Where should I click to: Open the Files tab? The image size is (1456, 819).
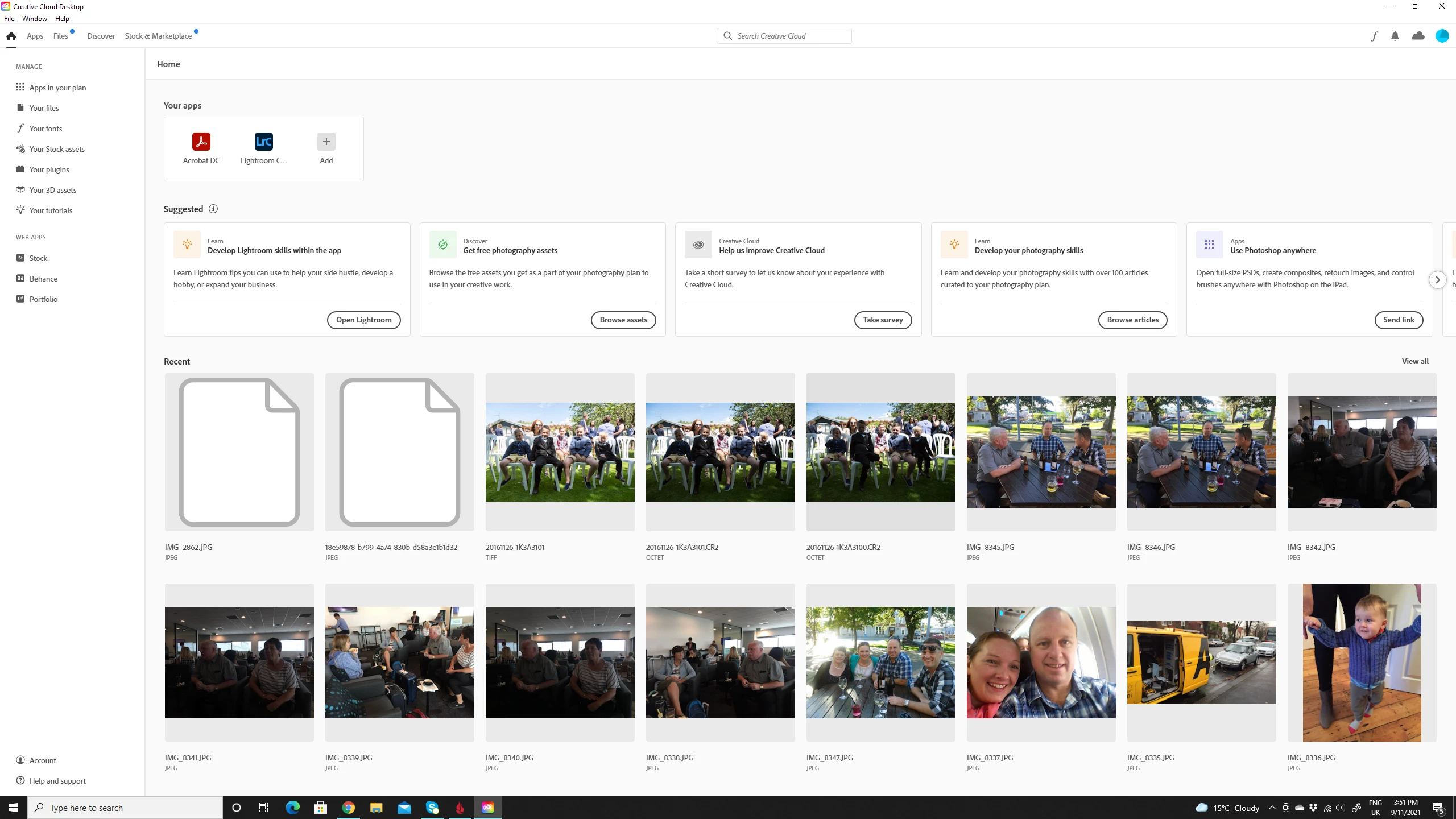[61, 36]
